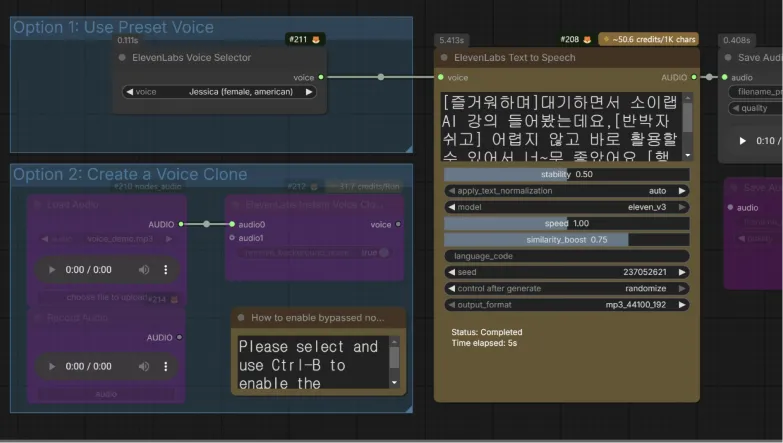Click audio port on the bypassed purple Save node
Image resolution: width=783 pixels, height=443 pixels.
point(731,207)
